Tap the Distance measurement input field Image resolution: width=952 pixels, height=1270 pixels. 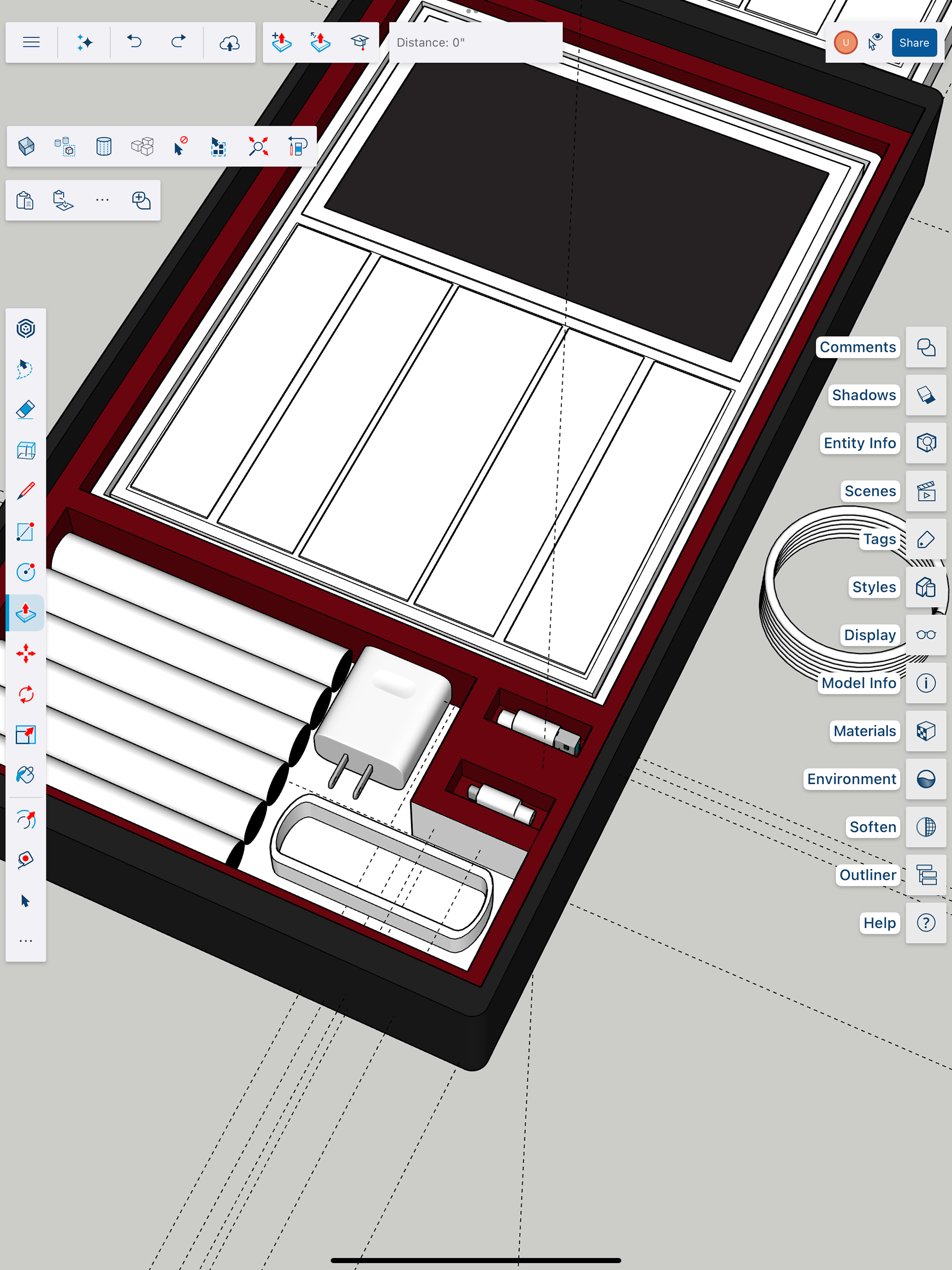(475, 43)
